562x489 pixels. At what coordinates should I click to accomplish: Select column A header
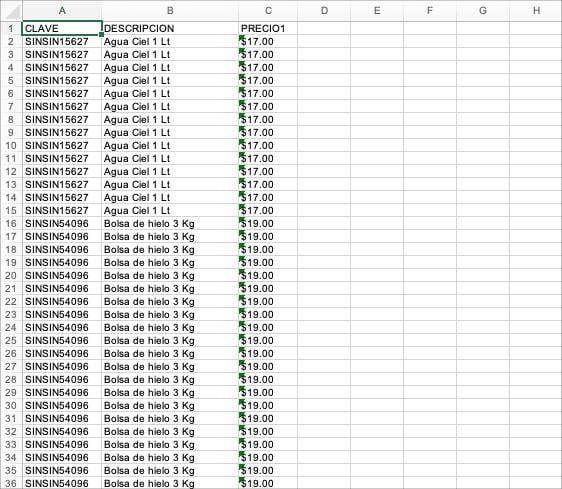pos(62,10)
